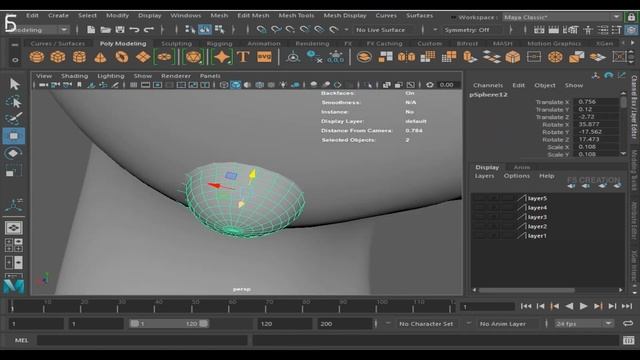Open the No Character Set dropdown
This screenshot has height=360, width=640.
click(426, 324)
